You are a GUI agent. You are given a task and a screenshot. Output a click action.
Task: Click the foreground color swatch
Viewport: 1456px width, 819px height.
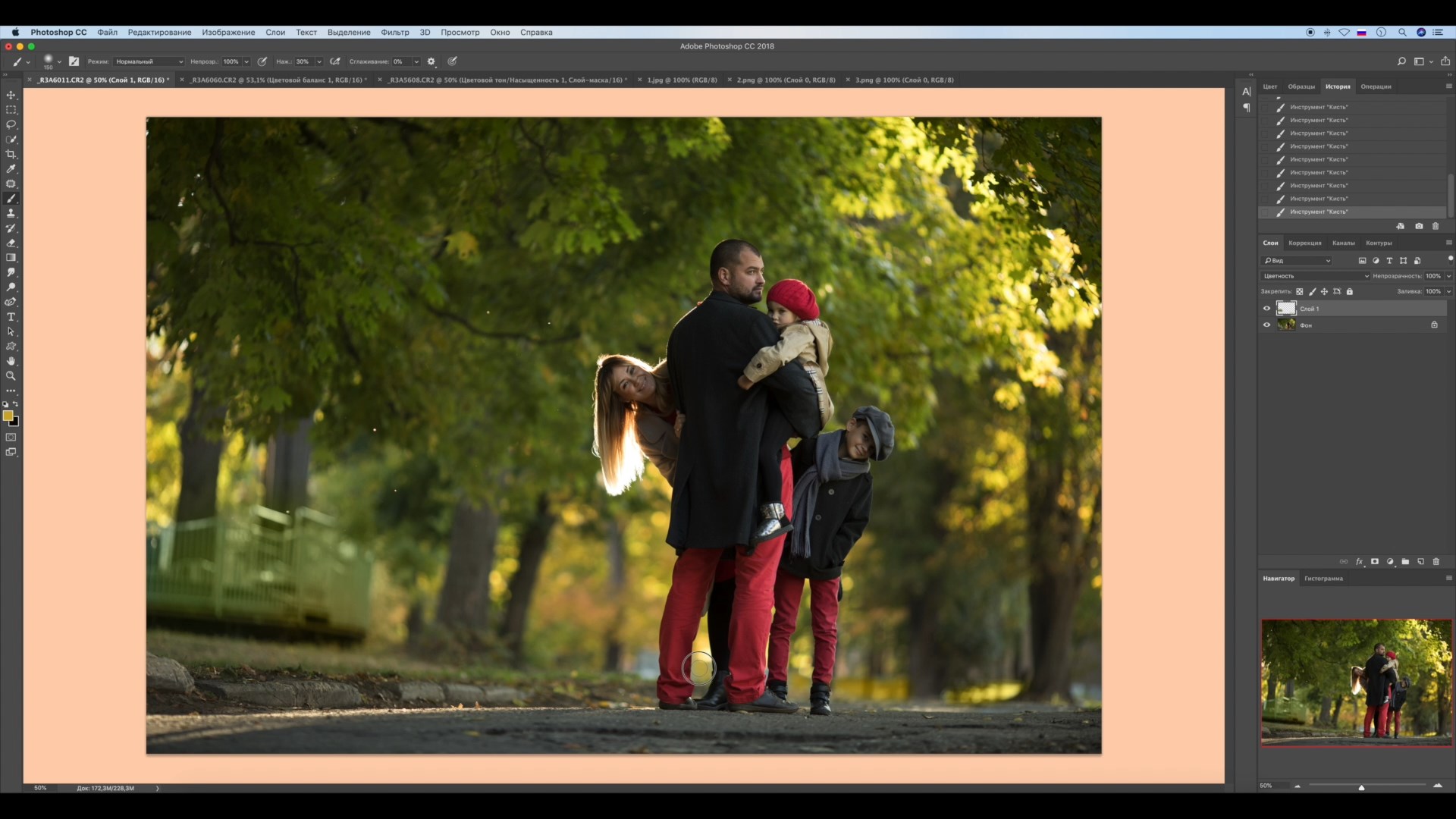pyautogui.click(x=8, y=416)
